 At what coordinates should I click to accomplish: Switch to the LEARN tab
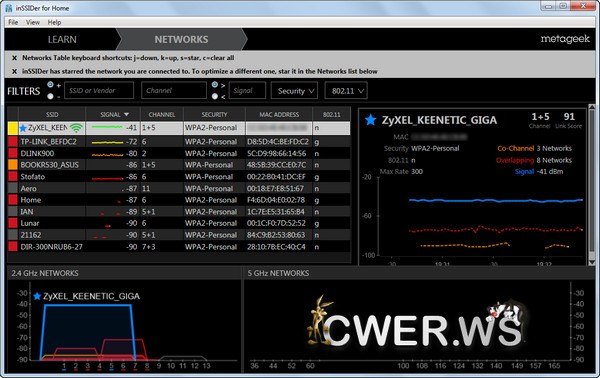point(62,39)
